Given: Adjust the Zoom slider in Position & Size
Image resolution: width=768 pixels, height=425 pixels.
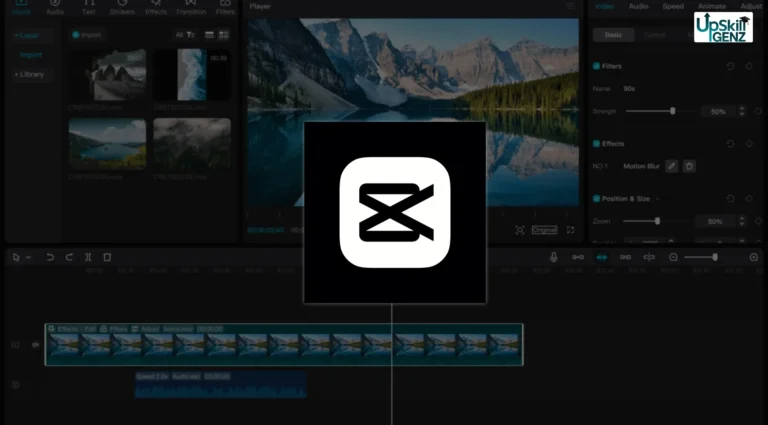Looking at the screenshot, I should pyautogui.click(x=657, y=221).
